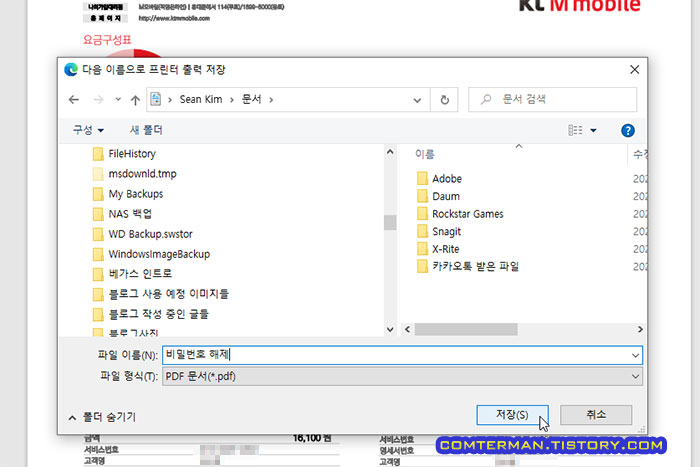The height and width of the screenshot is (467, 700).
Task: Open the 구성 menu
Action: [x=88, y=130]
